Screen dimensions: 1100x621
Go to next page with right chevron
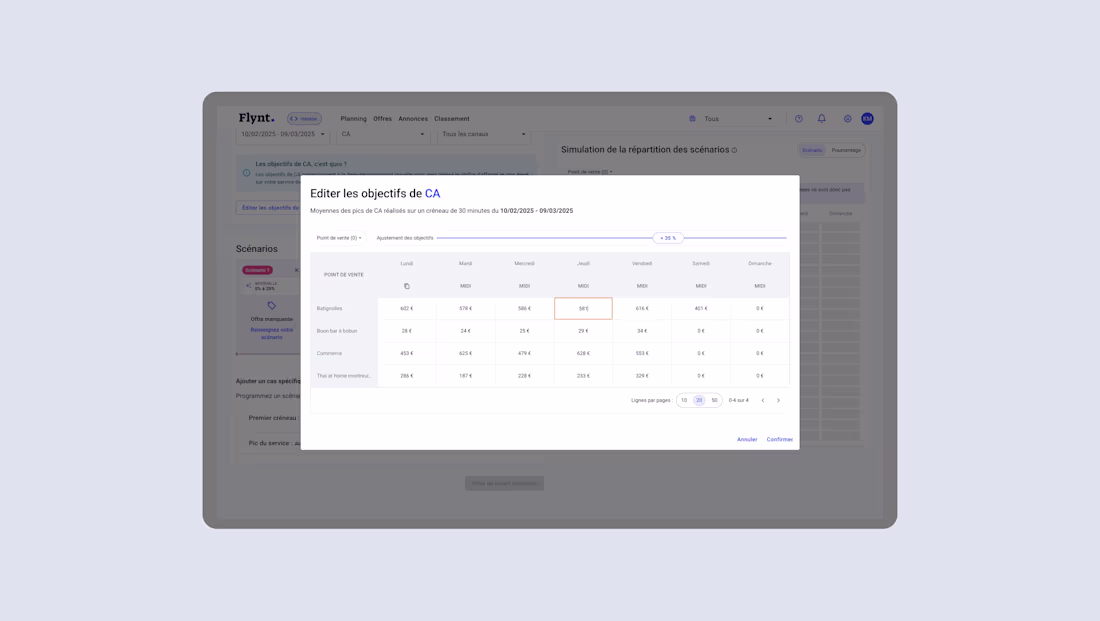pos(778,400)
